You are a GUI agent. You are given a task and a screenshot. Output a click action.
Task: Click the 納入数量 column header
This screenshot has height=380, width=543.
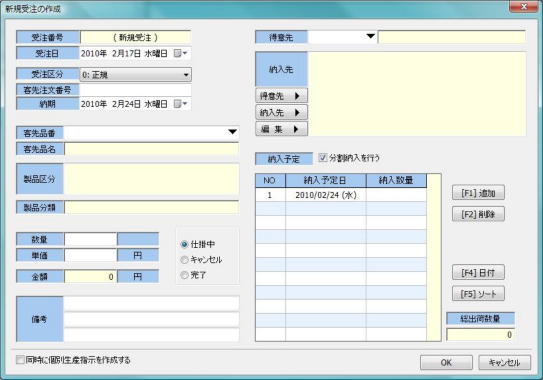point(396,180)
